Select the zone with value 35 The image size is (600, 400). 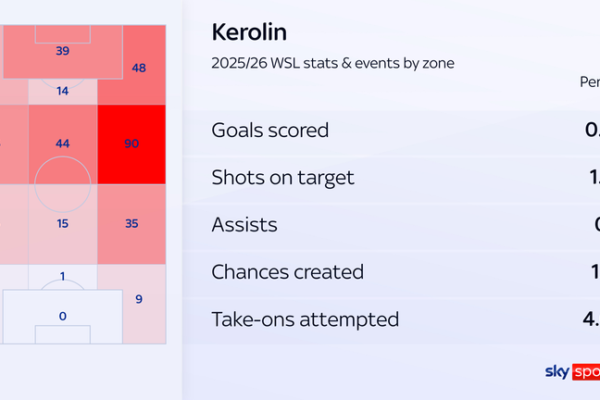(x=132, y=224)
